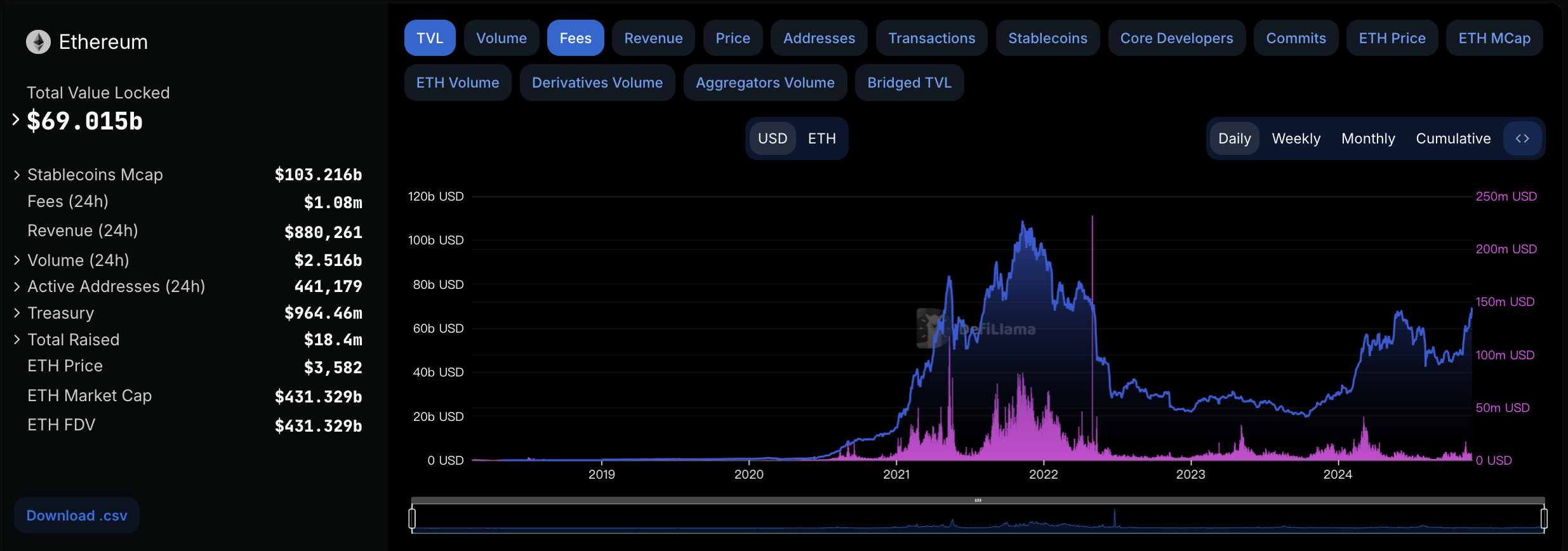Toggle the Addresses chart metric
The height and width of the screenshot is (551, 1568).
819,38
